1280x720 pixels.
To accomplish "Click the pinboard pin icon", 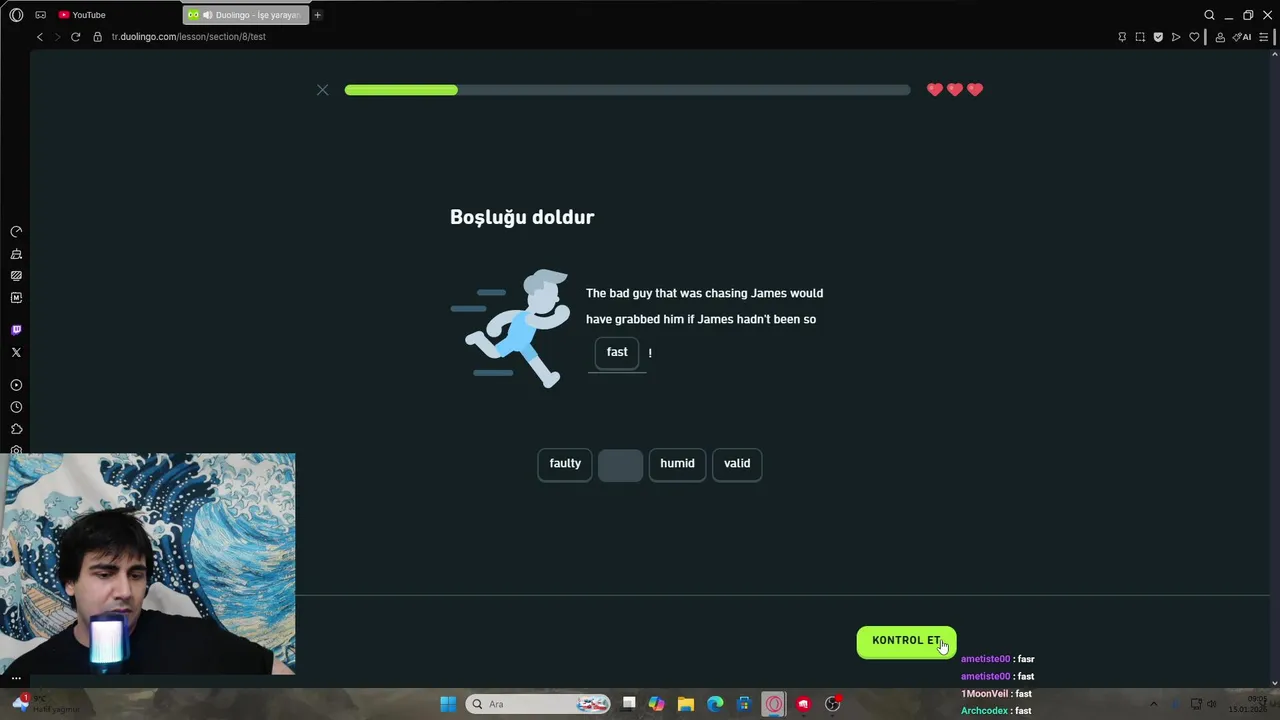I will (1122, 37).
